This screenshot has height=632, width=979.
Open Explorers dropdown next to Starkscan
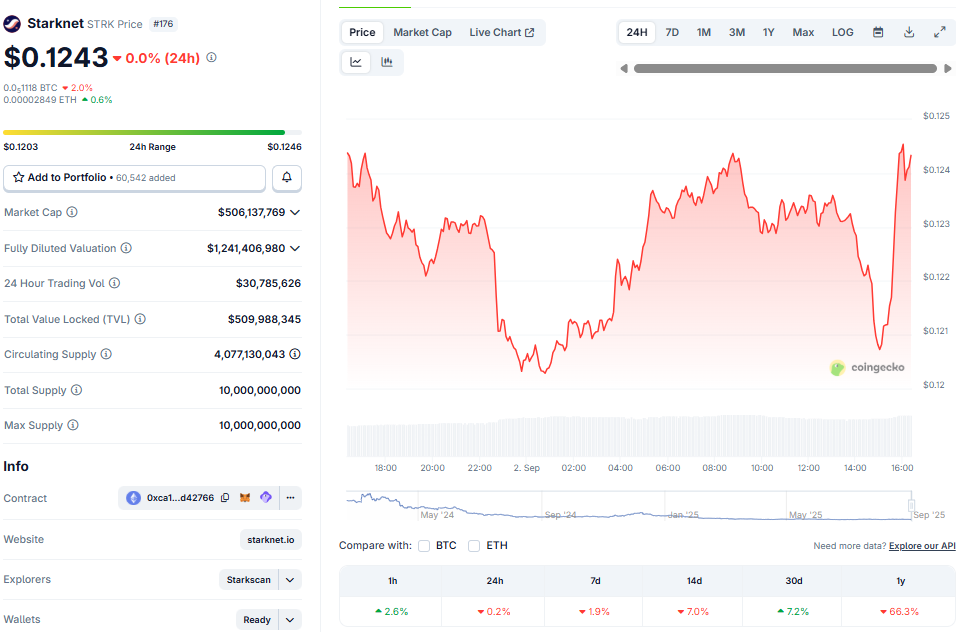click(x=290, y=580)
